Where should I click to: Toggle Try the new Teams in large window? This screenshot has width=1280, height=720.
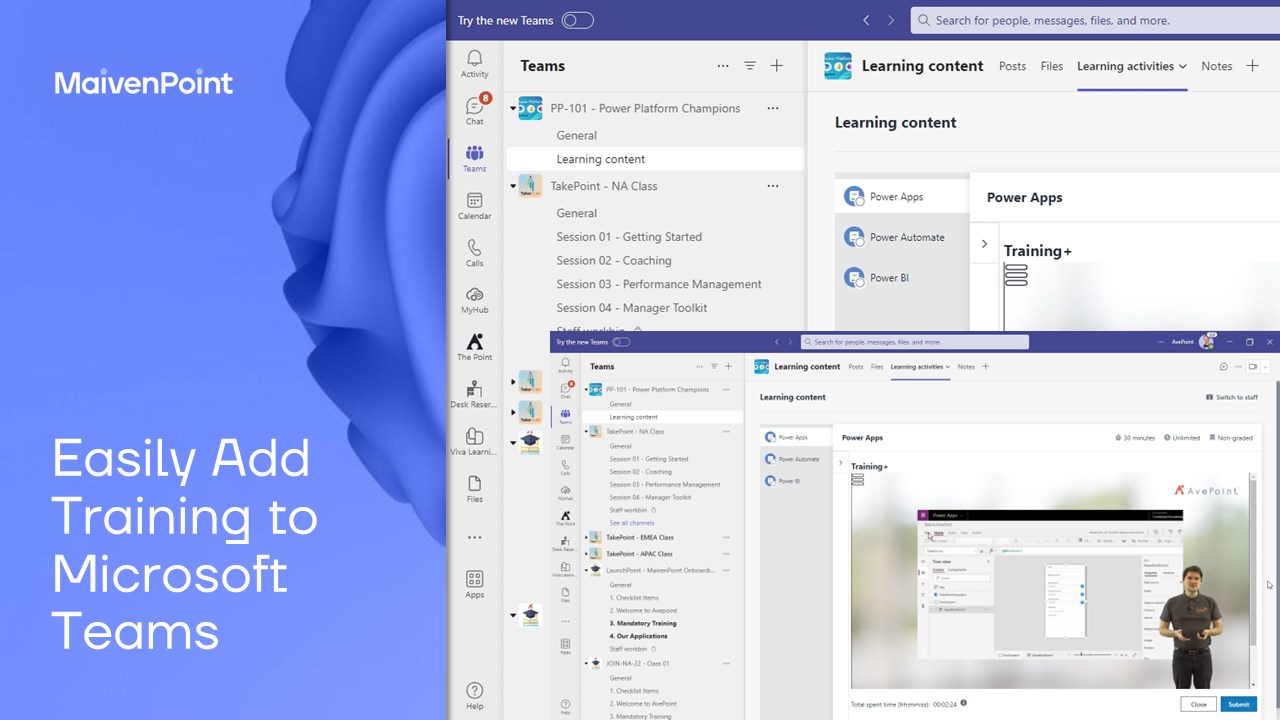click(x=577, y=20)
